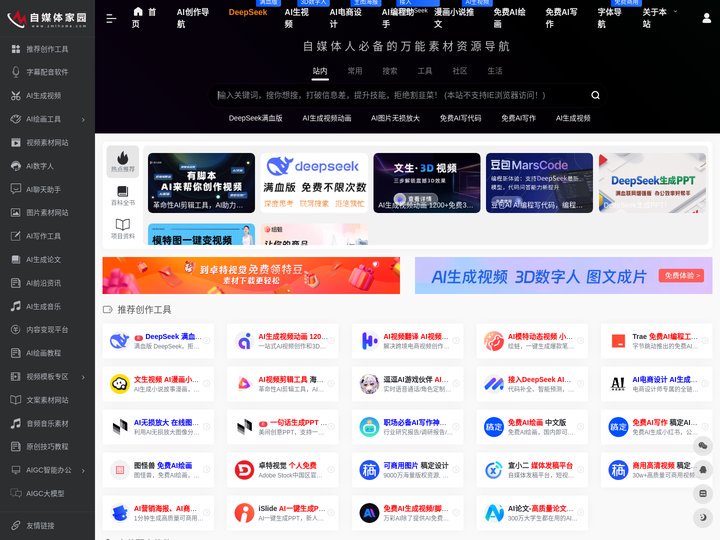Open AI聊天助手 sidebar item
The height and width of the screenshot is (540, 720).
[x=47, y=189]
